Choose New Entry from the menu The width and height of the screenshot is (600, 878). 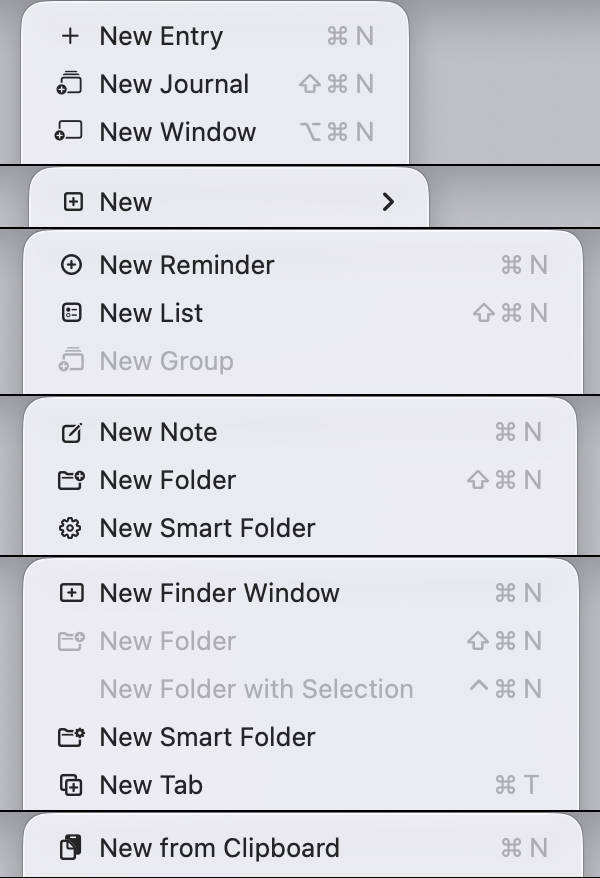click(160, 36)
